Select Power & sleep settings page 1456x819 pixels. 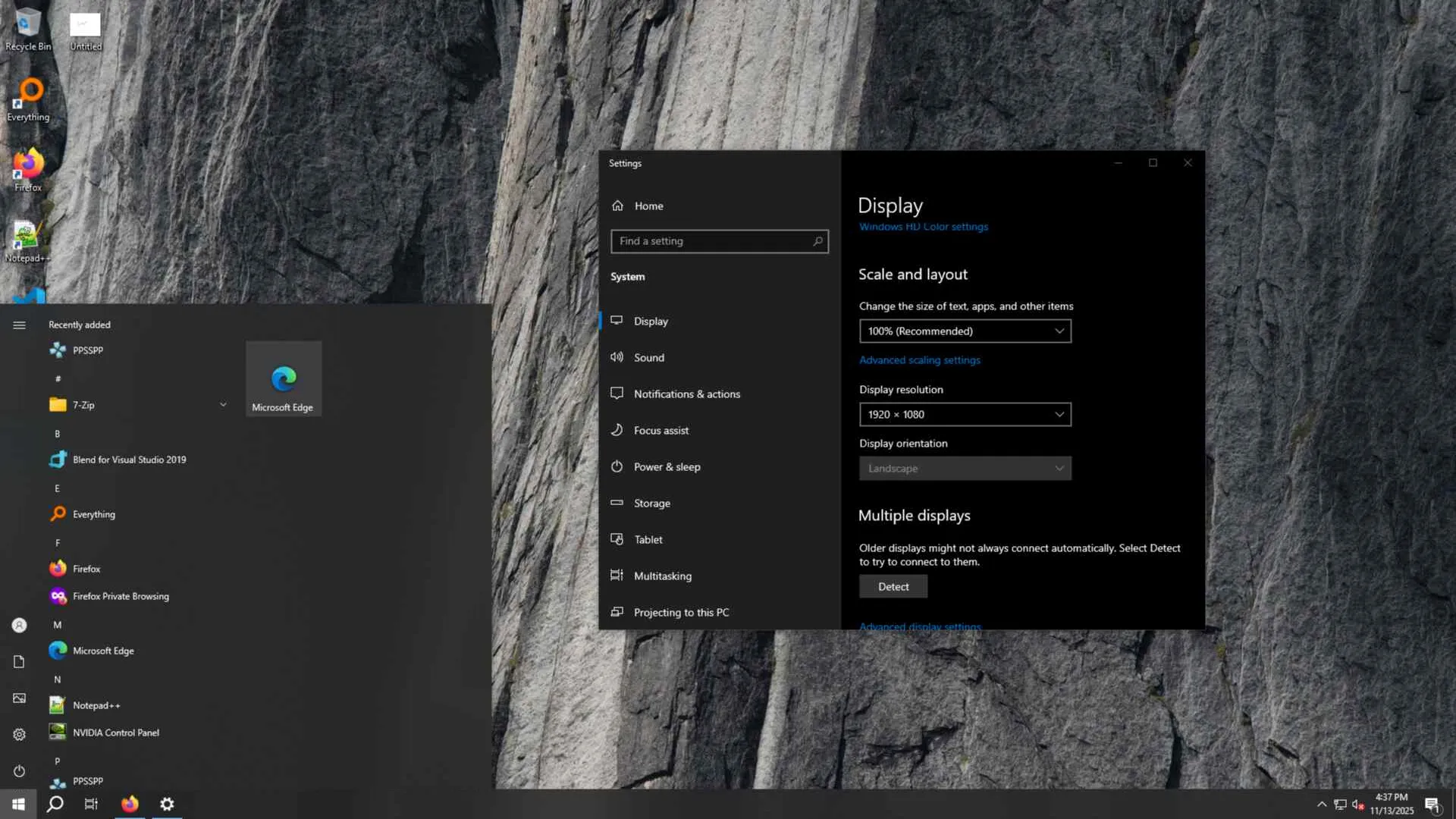(x=667, y=466)
